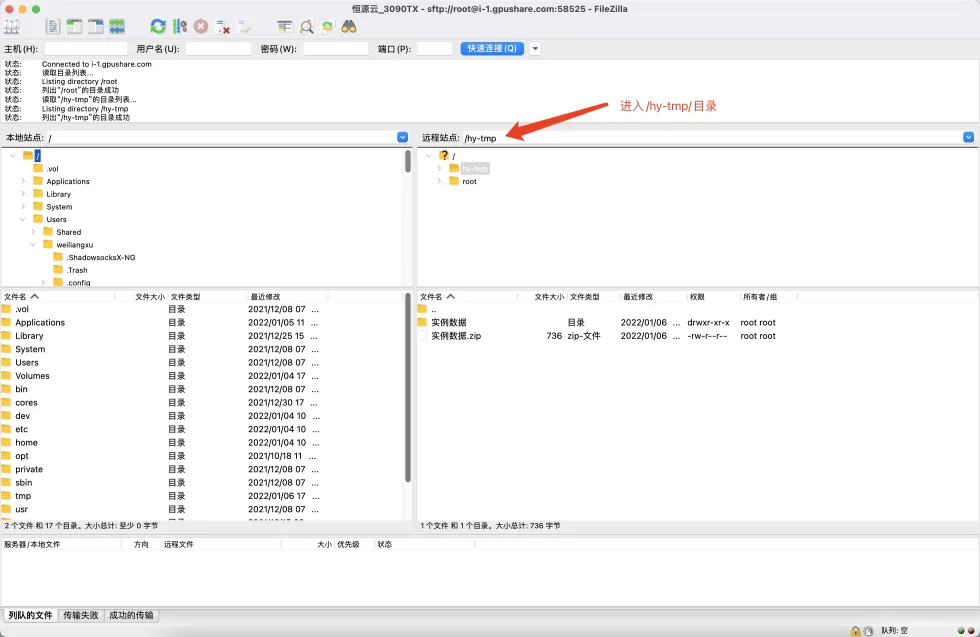Collapse the weiliangxu folder node
This screenshot has height=637, width=980.
33,244
